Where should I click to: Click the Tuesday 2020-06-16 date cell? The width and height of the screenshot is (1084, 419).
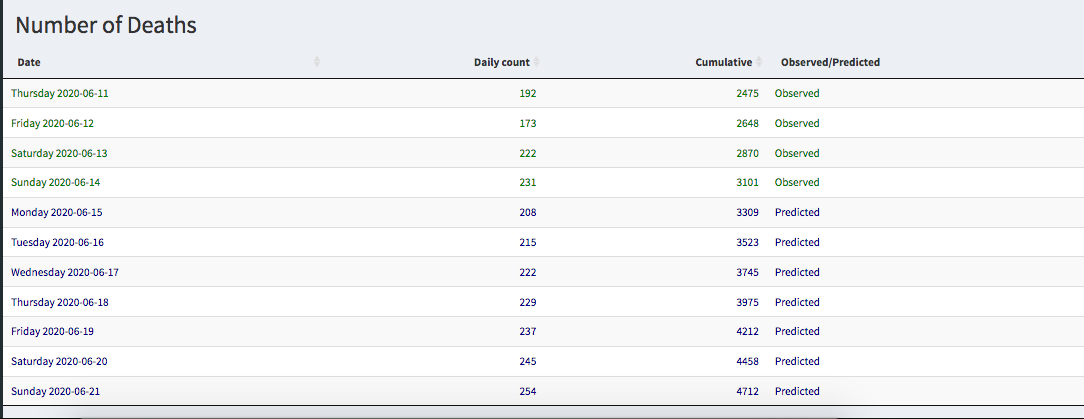point(57,242)
